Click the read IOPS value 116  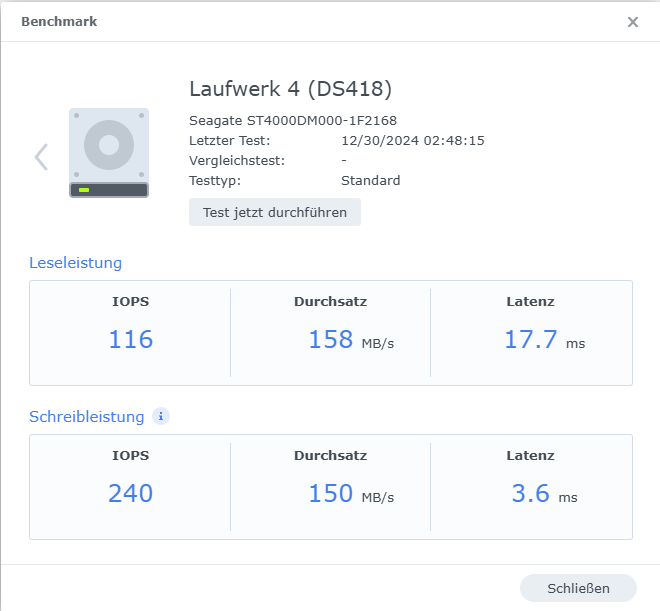point(130,339)
